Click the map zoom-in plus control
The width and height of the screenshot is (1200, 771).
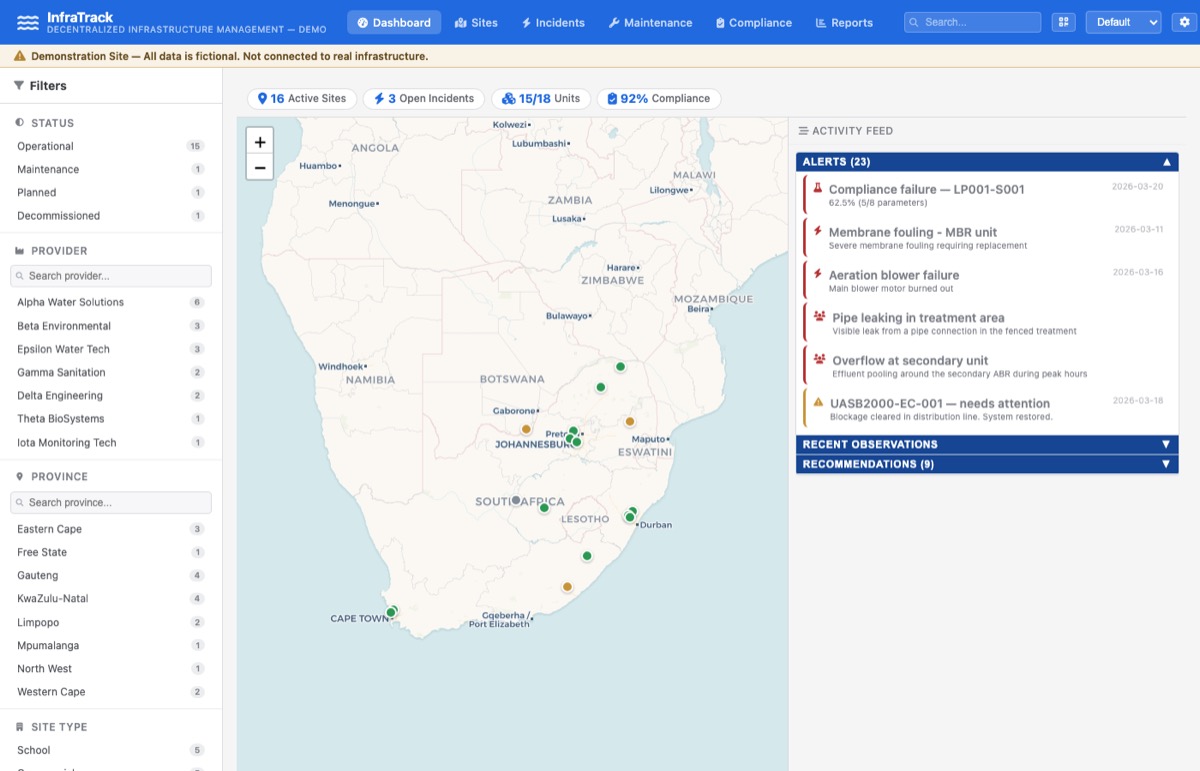pos(260,140)
